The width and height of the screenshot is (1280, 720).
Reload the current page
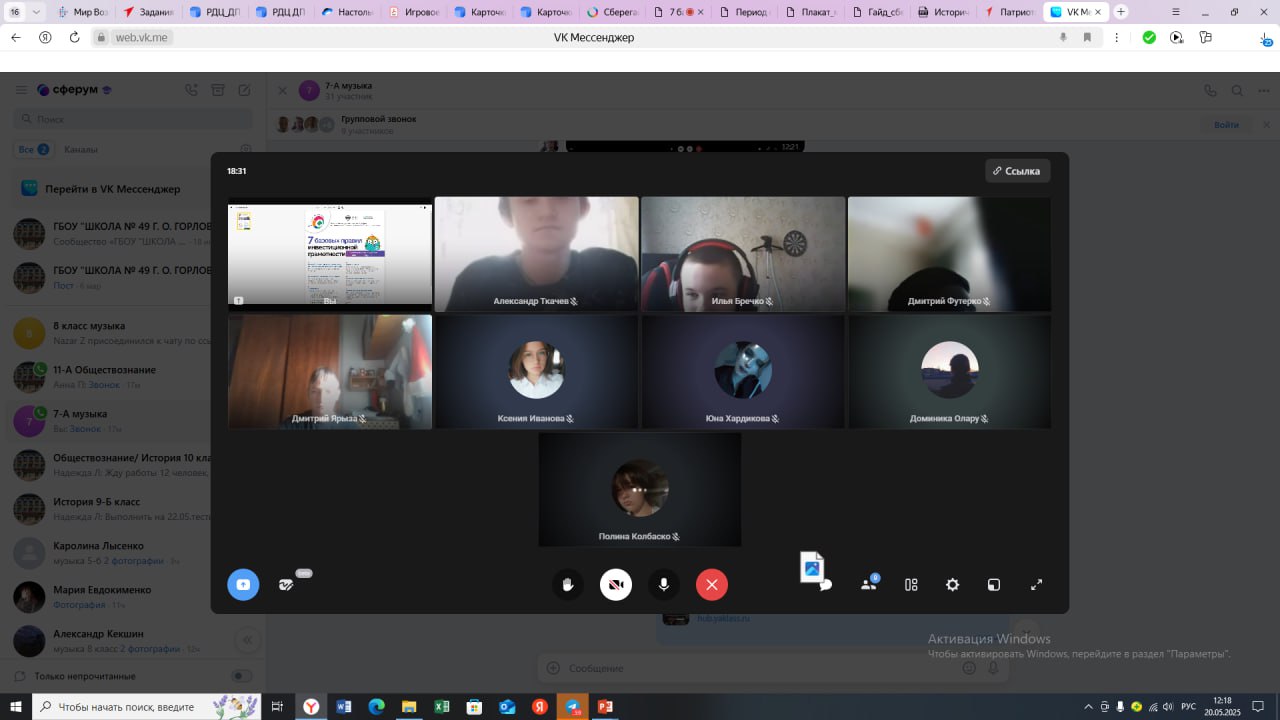pos(74,37)
